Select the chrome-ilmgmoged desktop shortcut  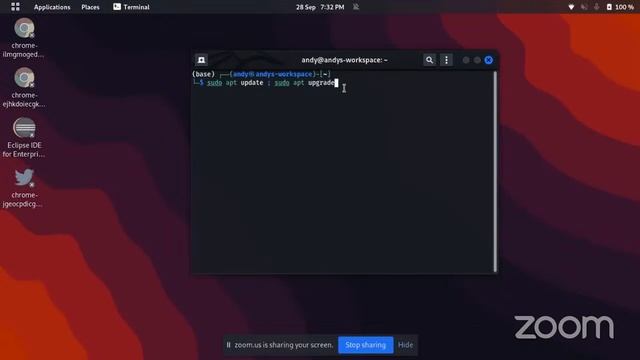pos(24,38)
